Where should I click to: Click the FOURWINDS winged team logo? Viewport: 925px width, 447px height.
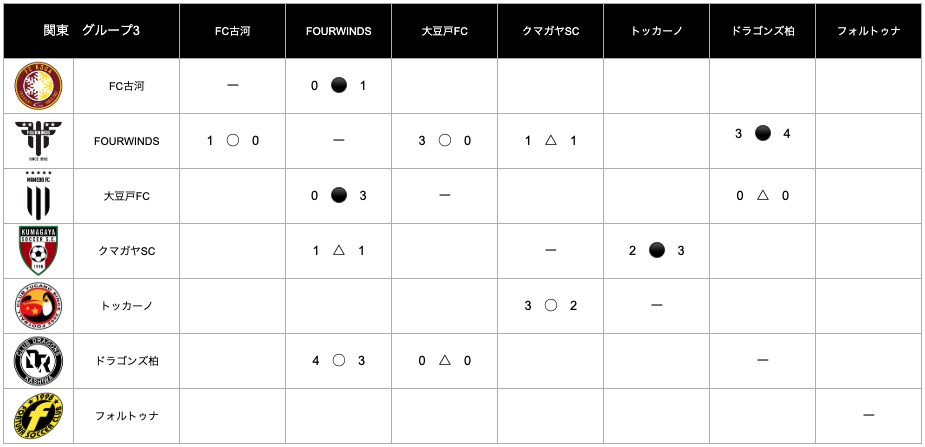pyautogui.click(x=38, y=141)
